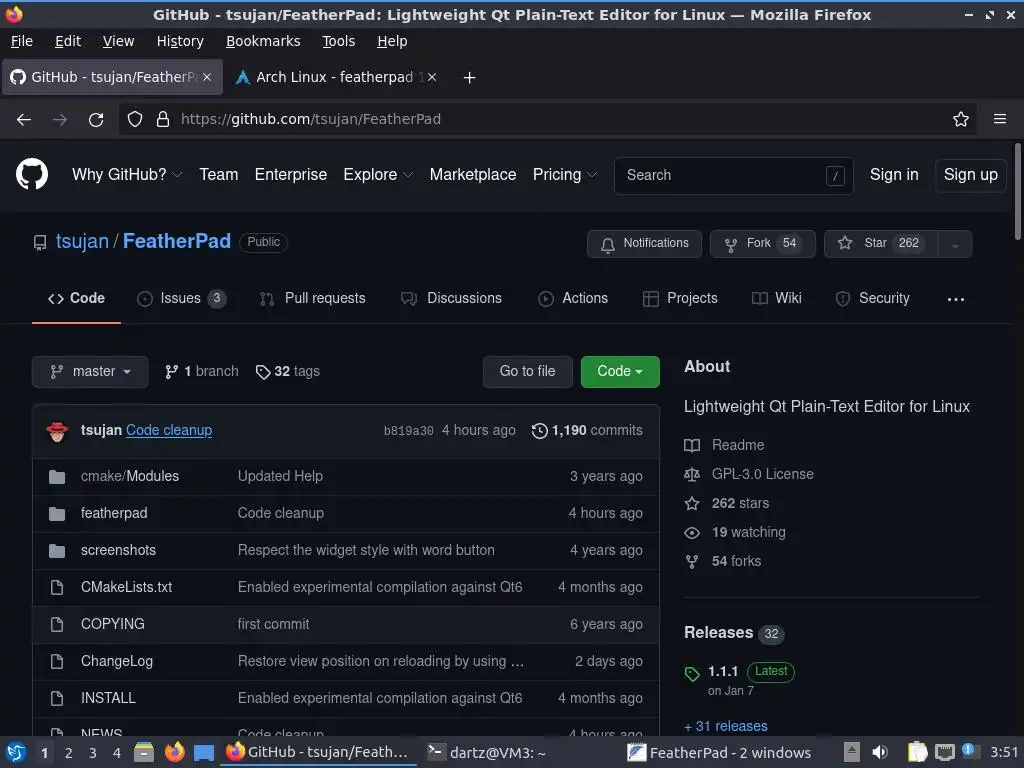
Task: Open the Firefox hamburger menu
Action: coord(999,119)
